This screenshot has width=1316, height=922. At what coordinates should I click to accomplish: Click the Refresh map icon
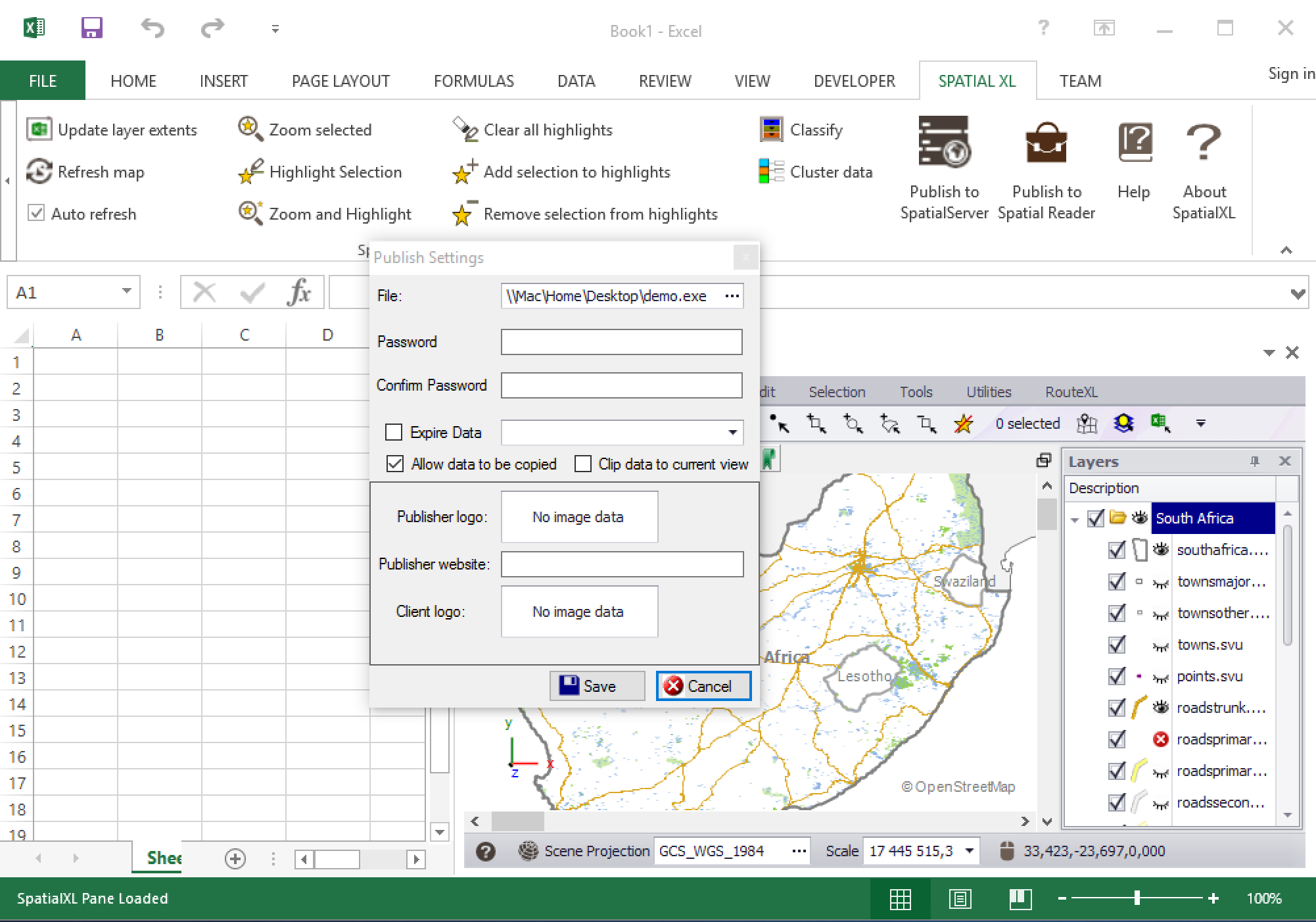coord(40,171)
